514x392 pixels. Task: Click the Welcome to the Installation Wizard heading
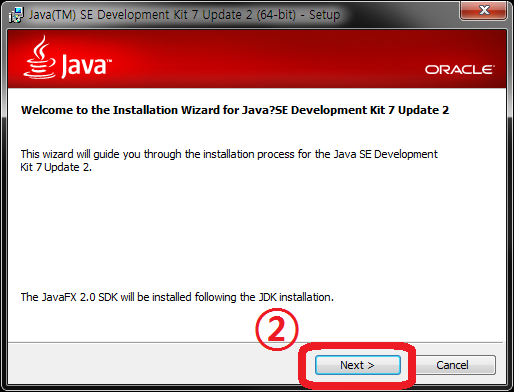tap(235, 110)
